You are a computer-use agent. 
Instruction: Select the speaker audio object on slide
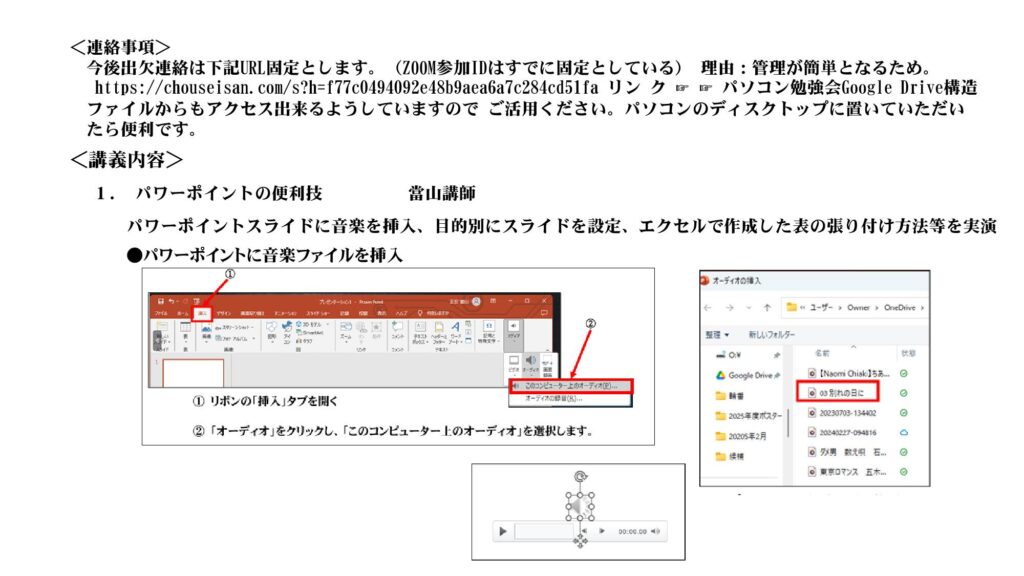(x=579, y=508)
